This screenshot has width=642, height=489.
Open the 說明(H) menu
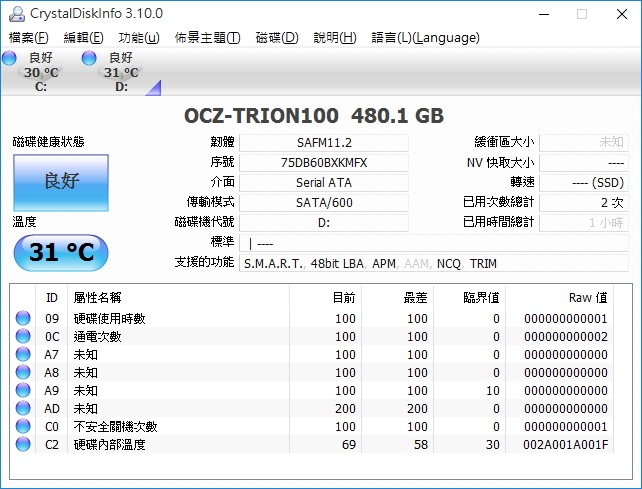[x=335, y=38]
